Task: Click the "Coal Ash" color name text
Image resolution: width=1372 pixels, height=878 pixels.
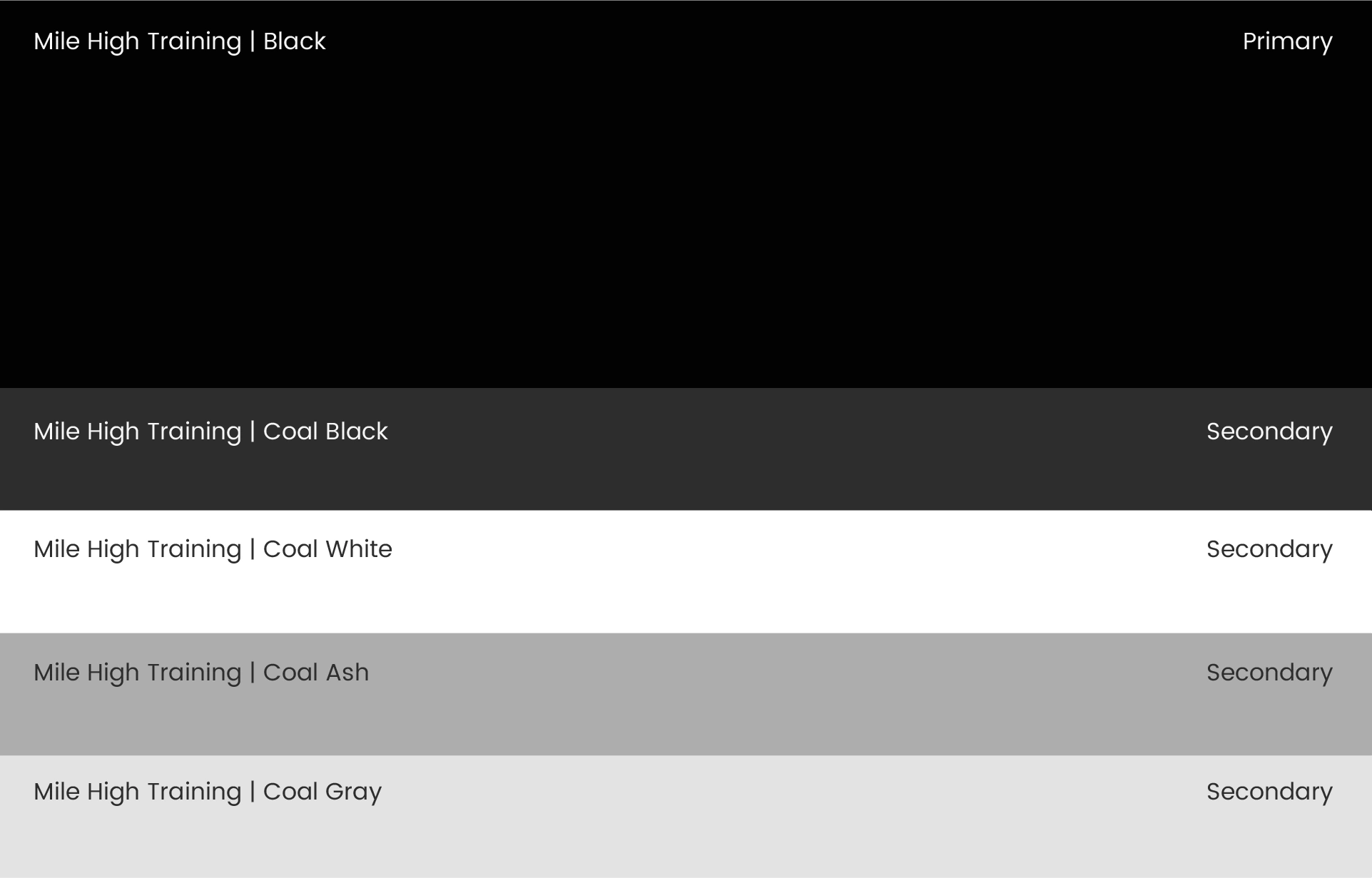Action: 316,673
